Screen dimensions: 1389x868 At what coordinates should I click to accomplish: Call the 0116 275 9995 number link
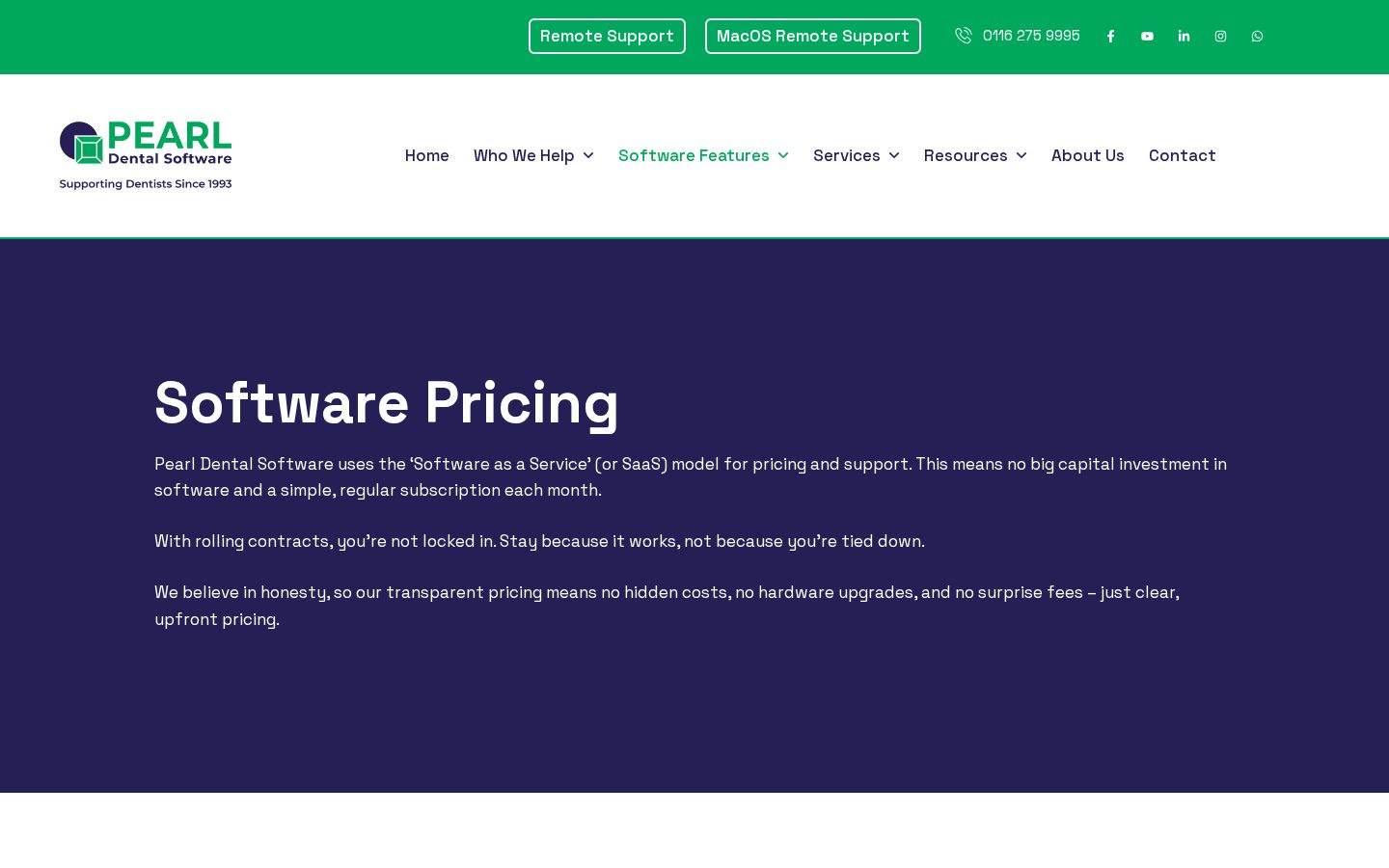click(x=1031, y=36)
